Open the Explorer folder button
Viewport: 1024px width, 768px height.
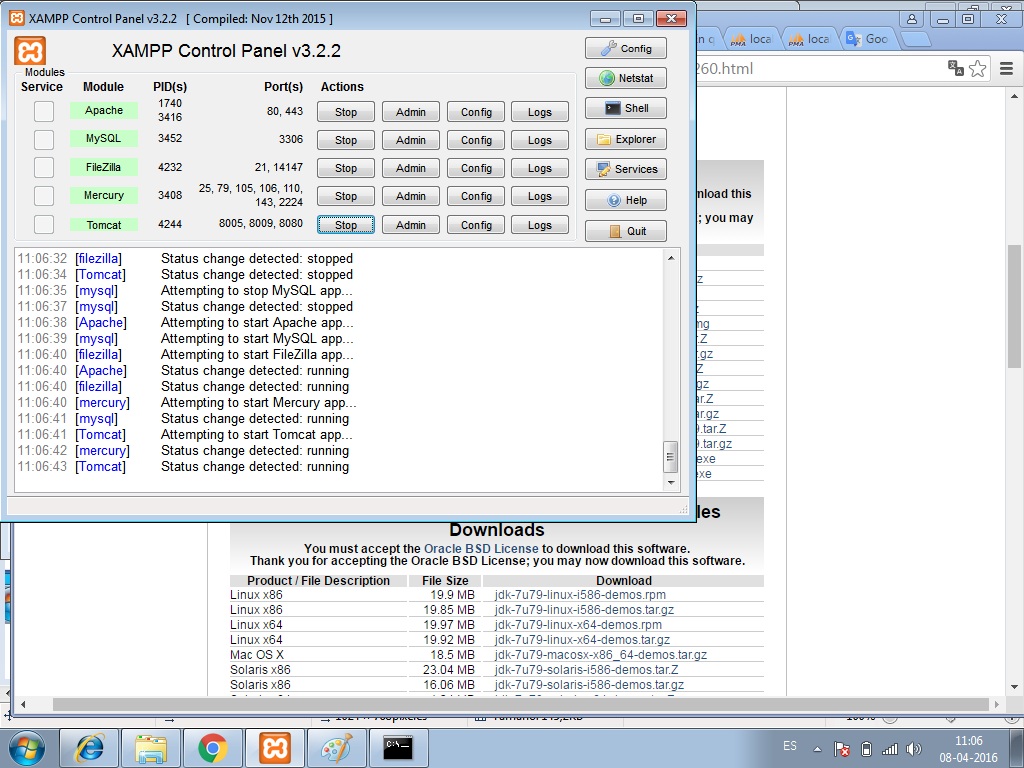coord(626,139)
